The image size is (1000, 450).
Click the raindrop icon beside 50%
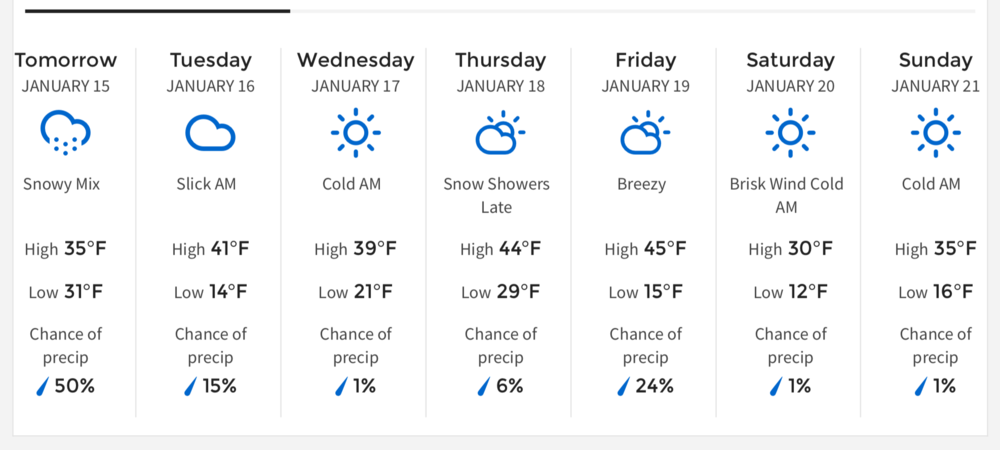44,386
